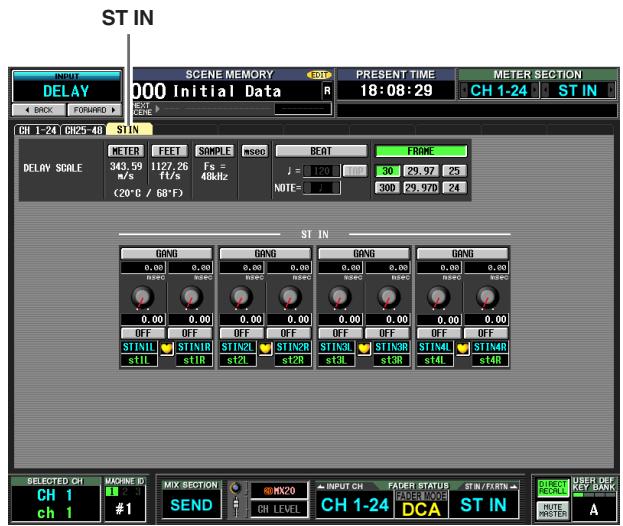Screen dimensions: 623x526
Task: Toggle the heart pair icon between STIN3L and STIN3R
Action: [x=364, y=348]
